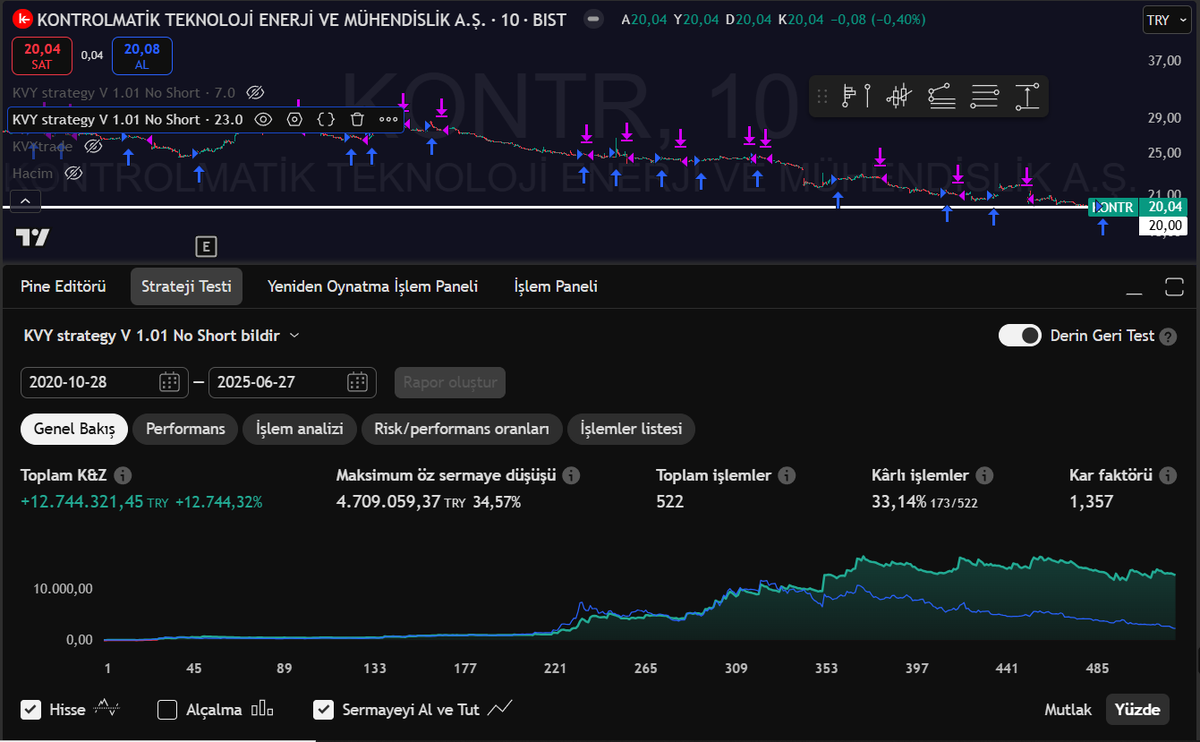1200x742 pixels.
Task: Click the +12.744.321,45 net profit value
Action: click(x=83, y=502)
